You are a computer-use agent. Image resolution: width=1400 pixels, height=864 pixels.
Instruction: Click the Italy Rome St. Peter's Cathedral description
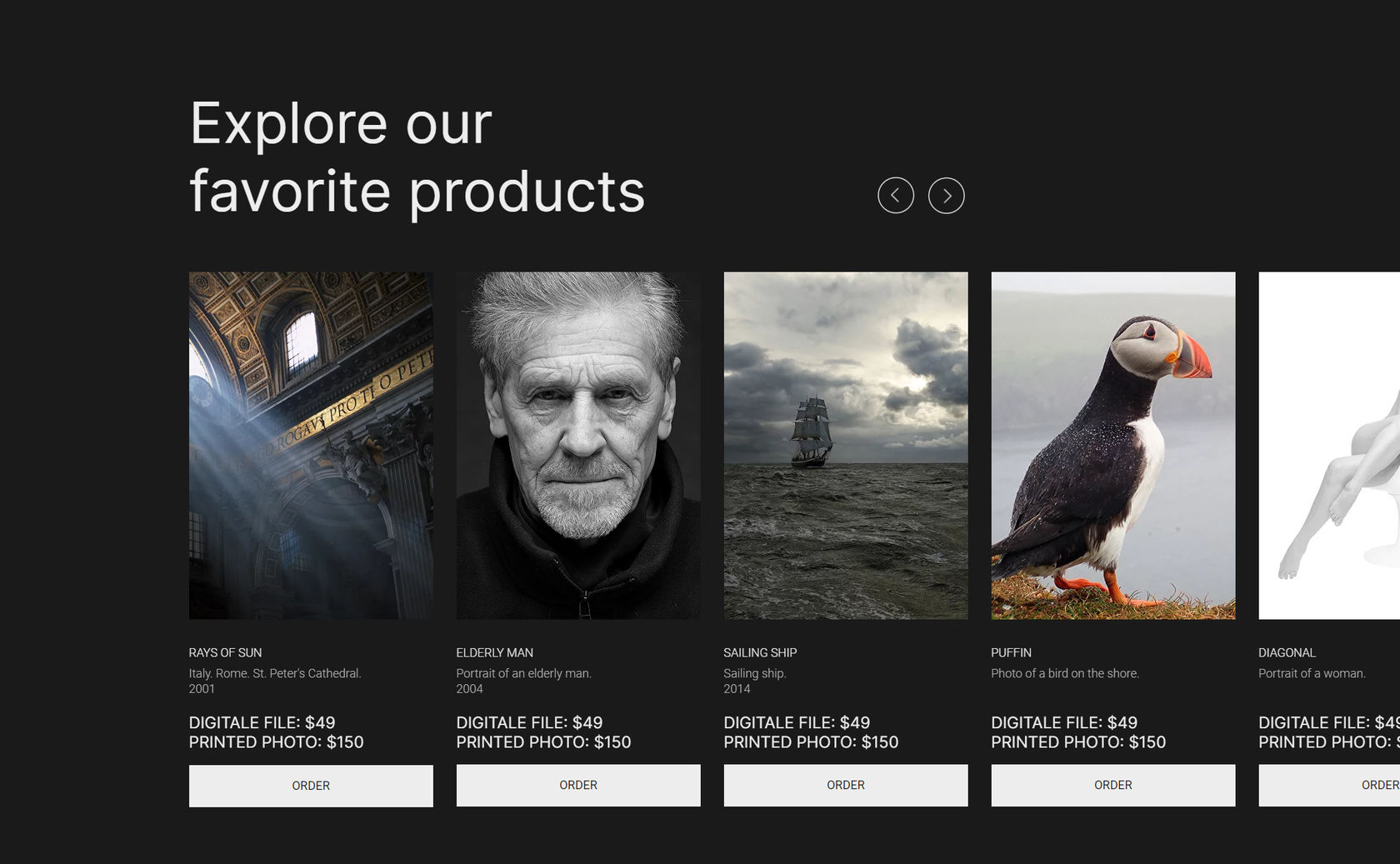tap(275, 673)
